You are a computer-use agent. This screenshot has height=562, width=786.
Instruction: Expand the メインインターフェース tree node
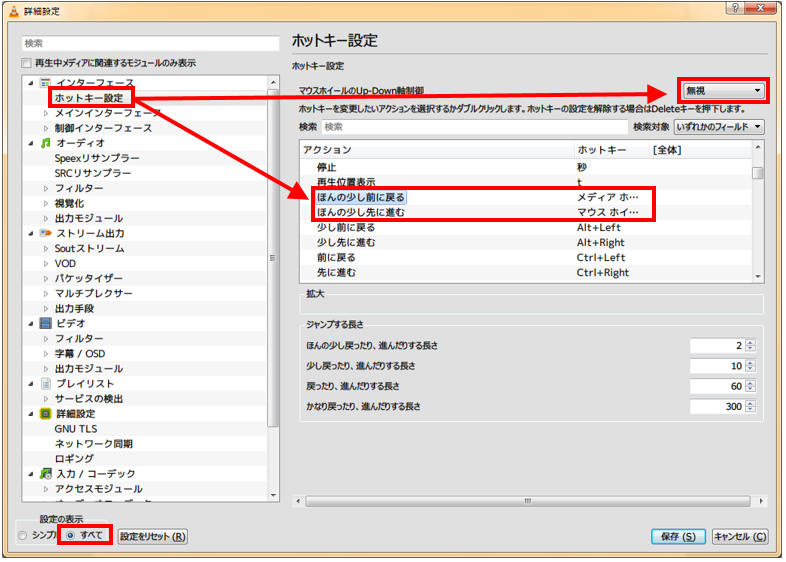click(x=46, y=113)
